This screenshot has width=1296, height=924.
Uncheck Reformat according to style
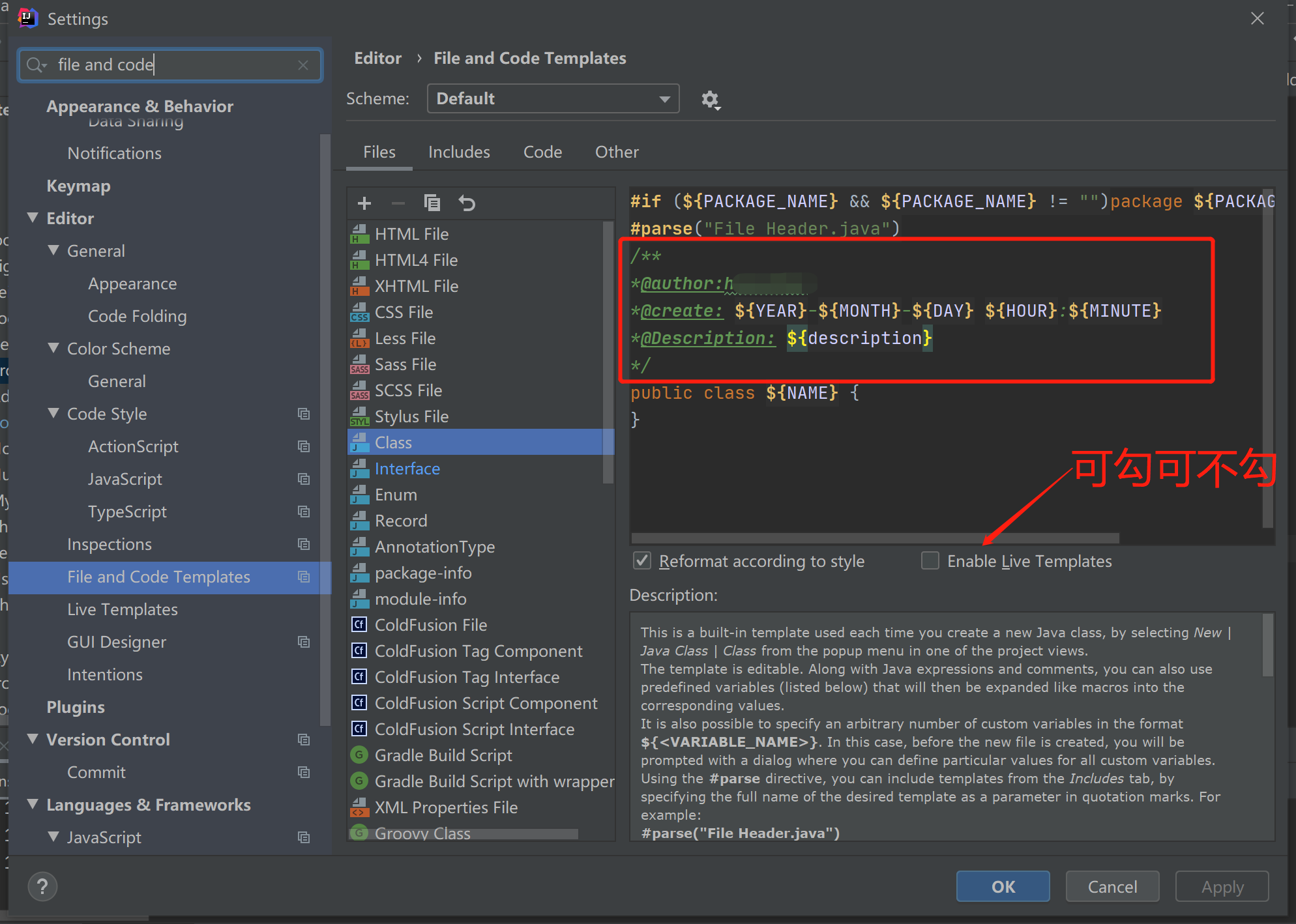tap(642, 561)
